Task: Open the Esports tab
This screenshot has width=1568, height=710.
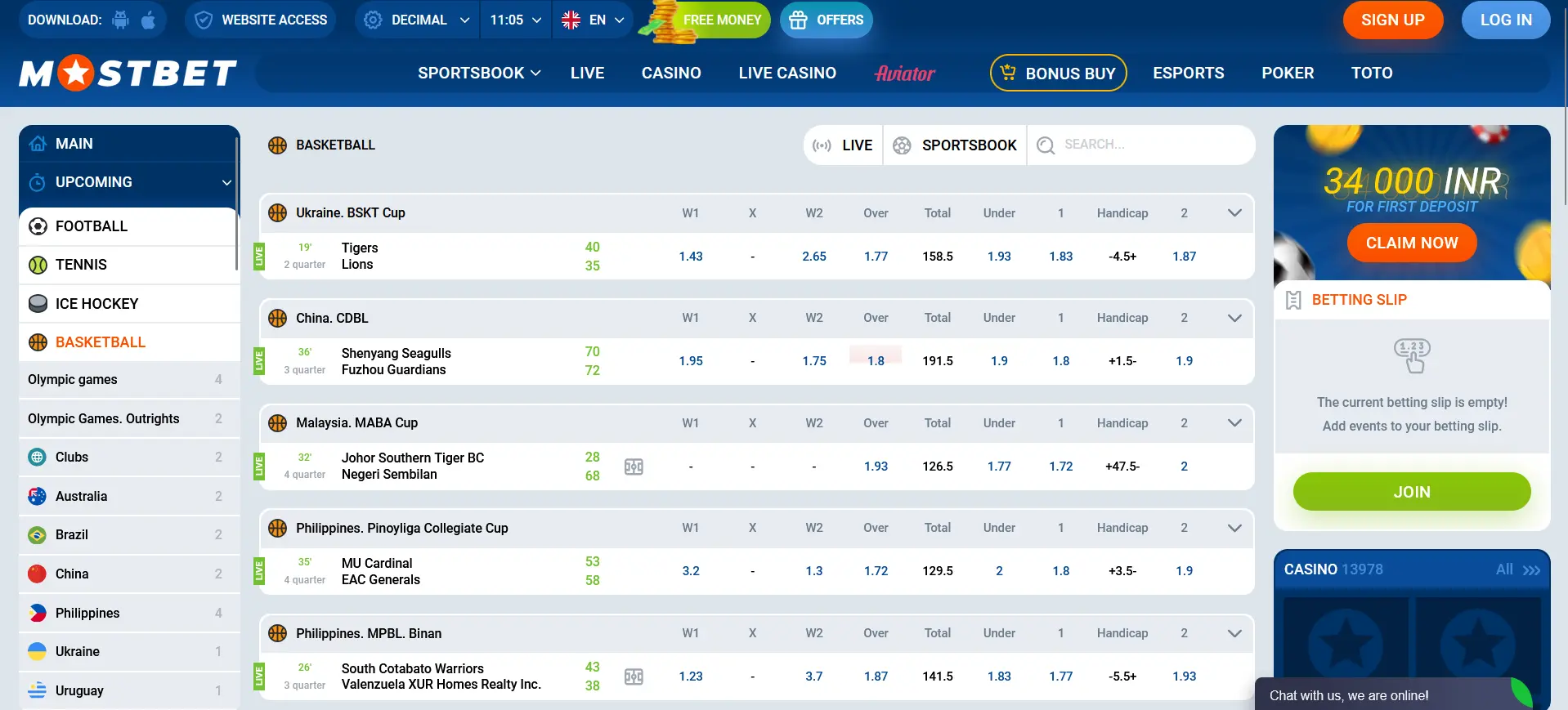Action: click(1188, 74)
